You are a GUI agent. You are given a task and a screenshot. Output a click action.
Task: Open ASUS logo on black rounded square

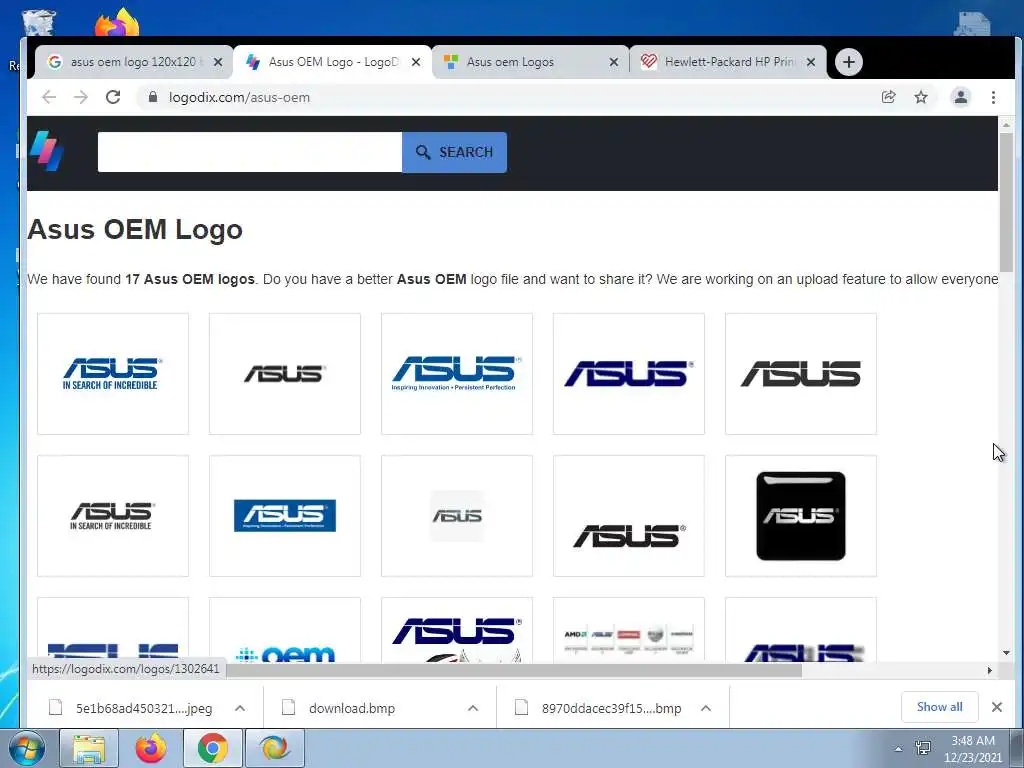point(801,516)
